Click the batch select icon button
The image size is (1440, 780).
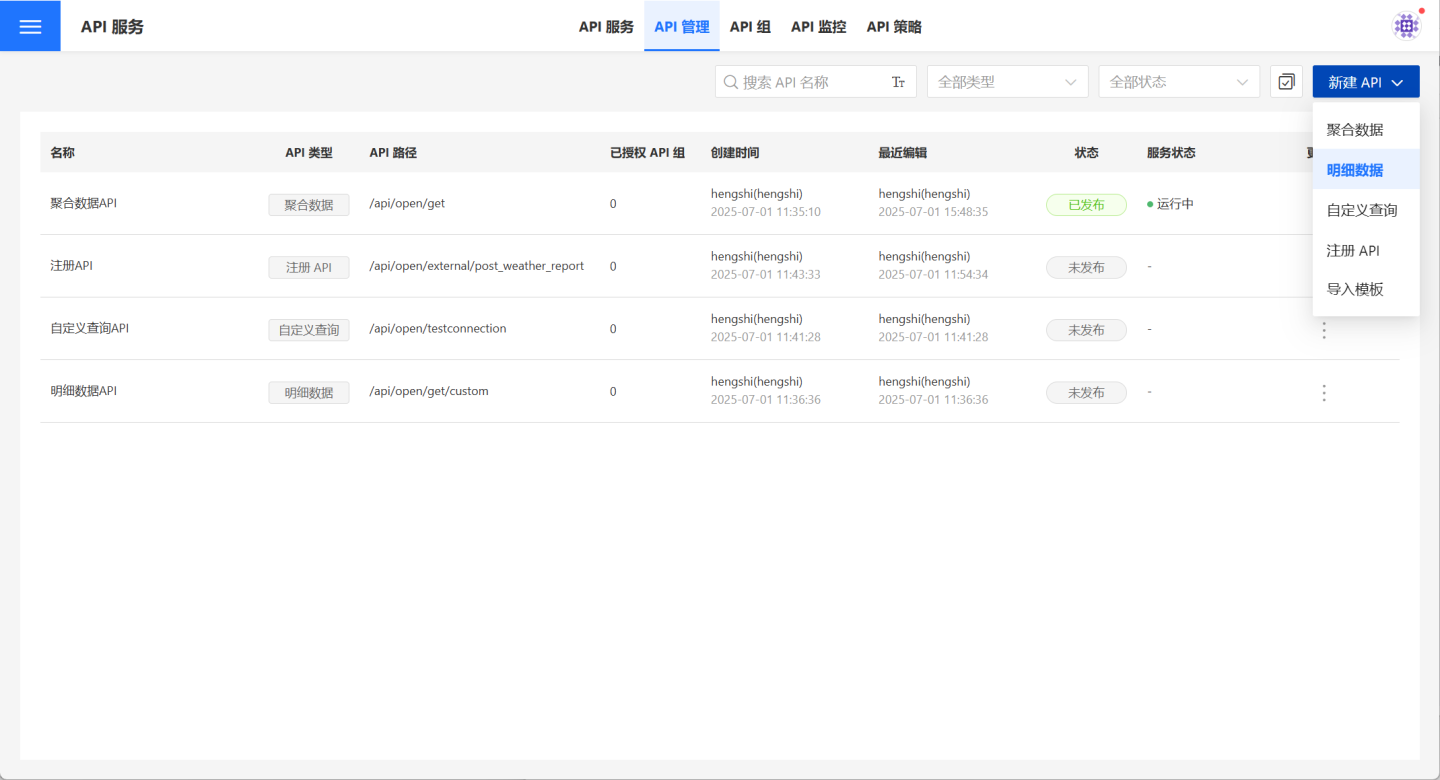point(1286,82)
